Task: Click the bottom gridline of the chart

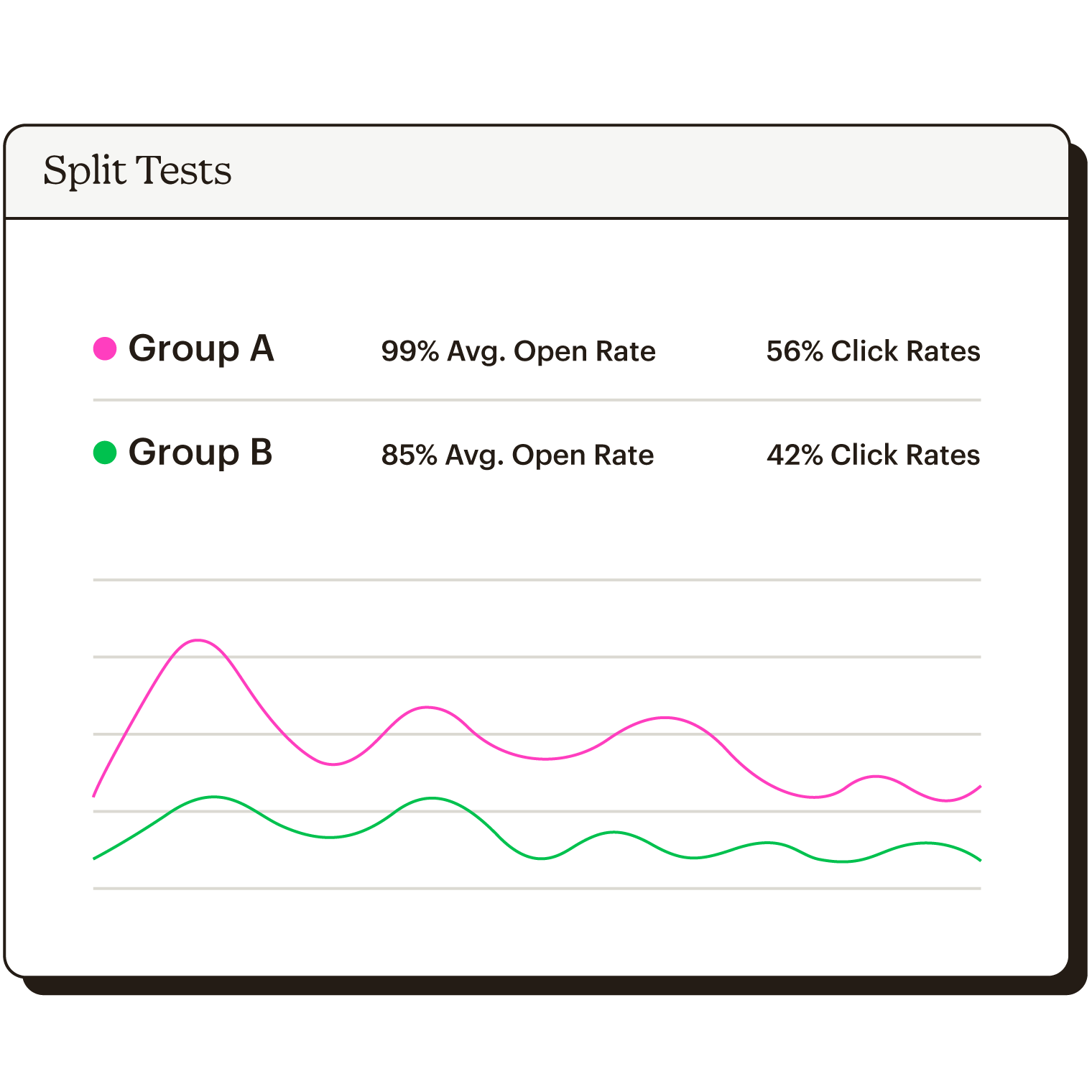Action: 537,889
